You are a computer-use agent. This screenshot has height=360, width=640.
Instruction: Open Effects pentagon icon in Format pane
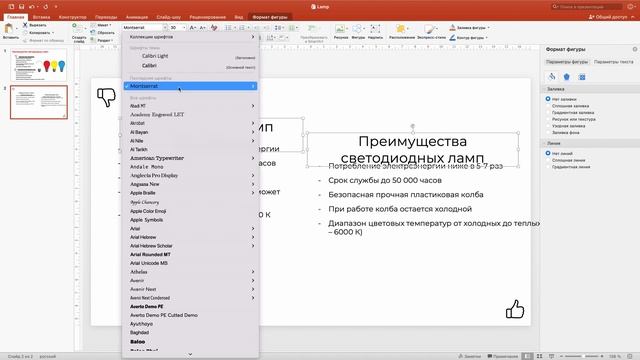pos(567,76)
